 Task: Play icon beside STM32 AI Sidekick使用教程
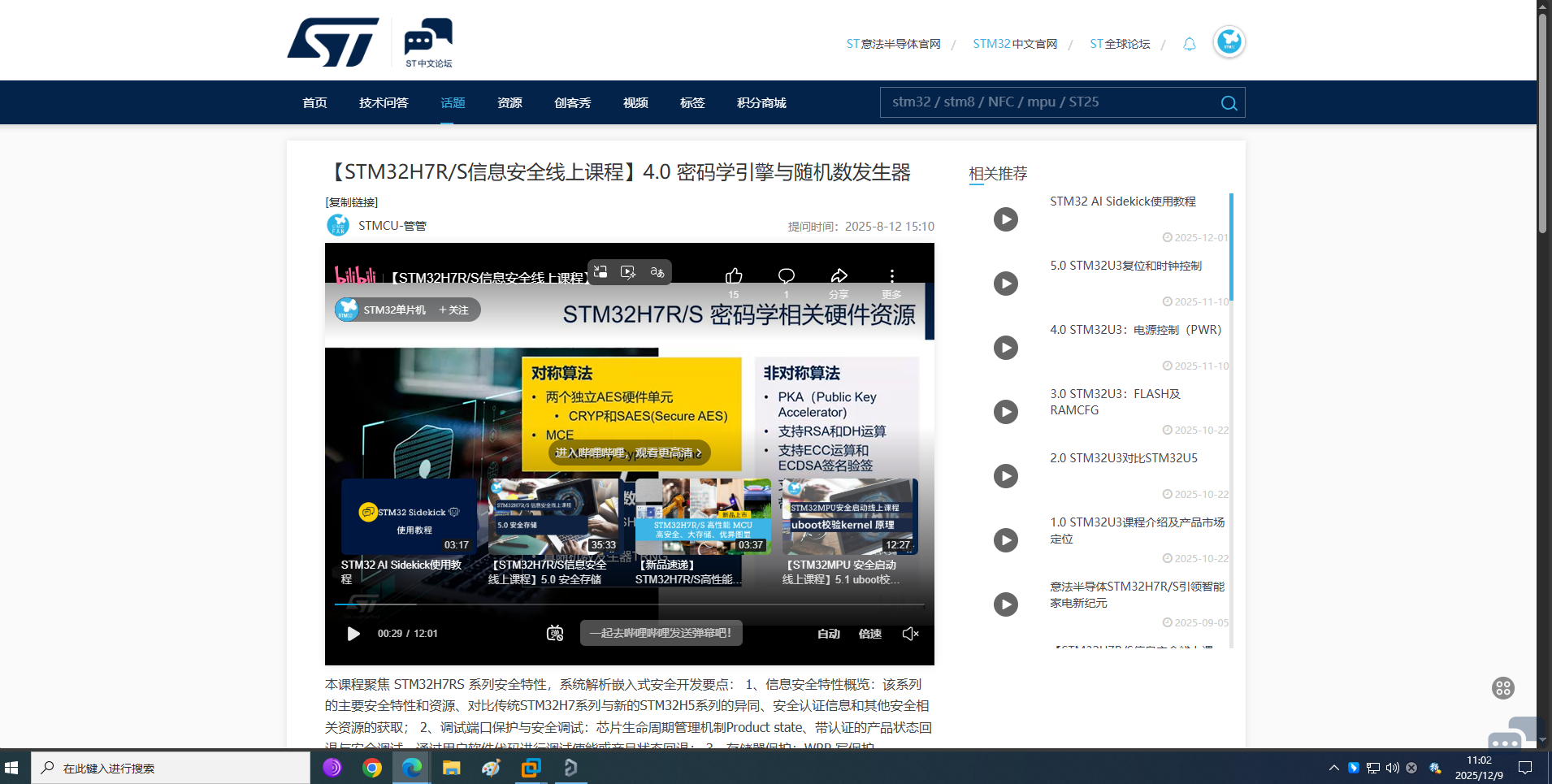pos(1006,219)
